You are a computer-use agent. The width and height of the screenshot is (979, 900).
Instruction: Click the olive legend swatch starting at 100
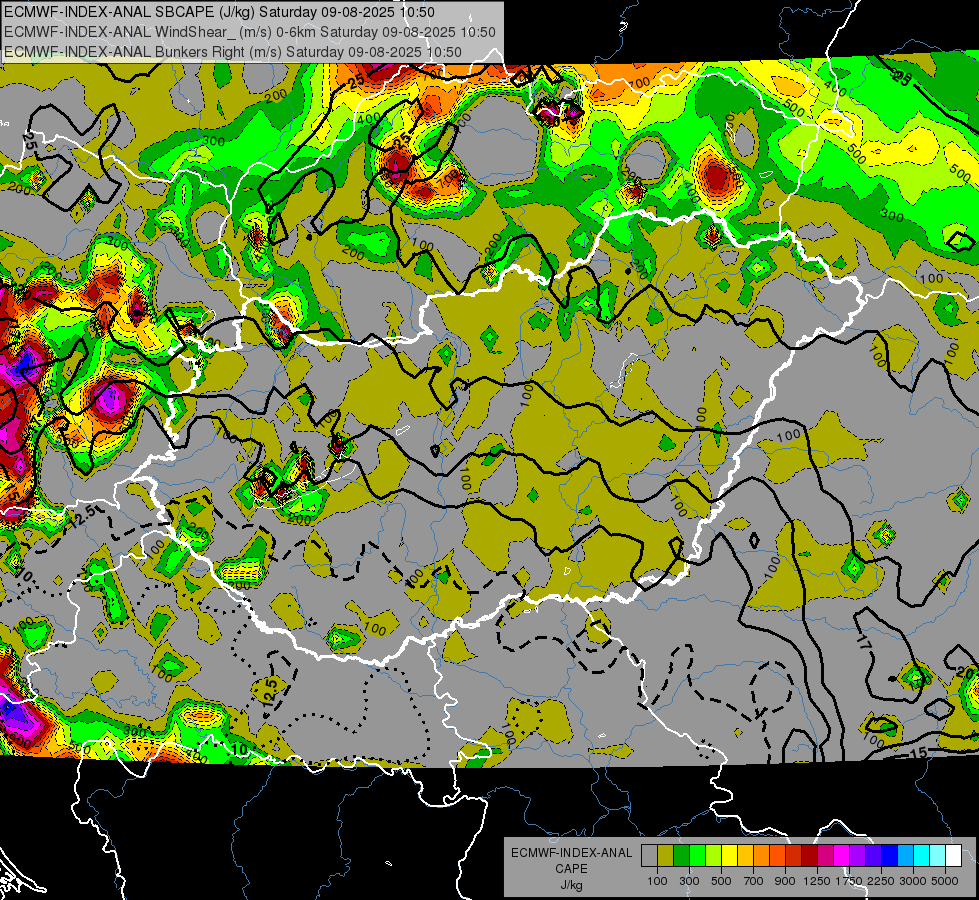[666, 855]
